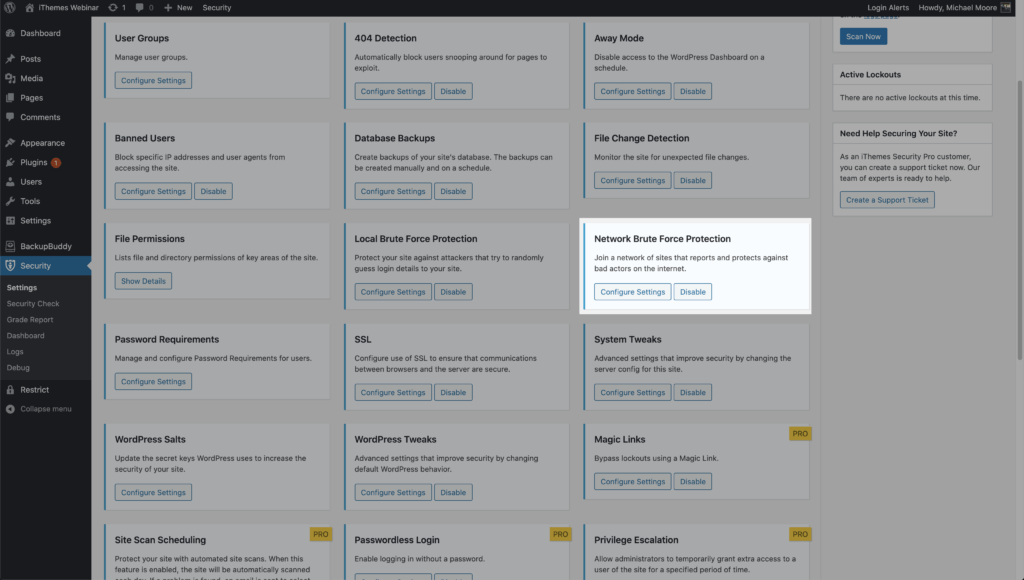This screenshot has height=580, width=1024.
Task: Open Security menu in top admin bar
Action: coord(217,8)
